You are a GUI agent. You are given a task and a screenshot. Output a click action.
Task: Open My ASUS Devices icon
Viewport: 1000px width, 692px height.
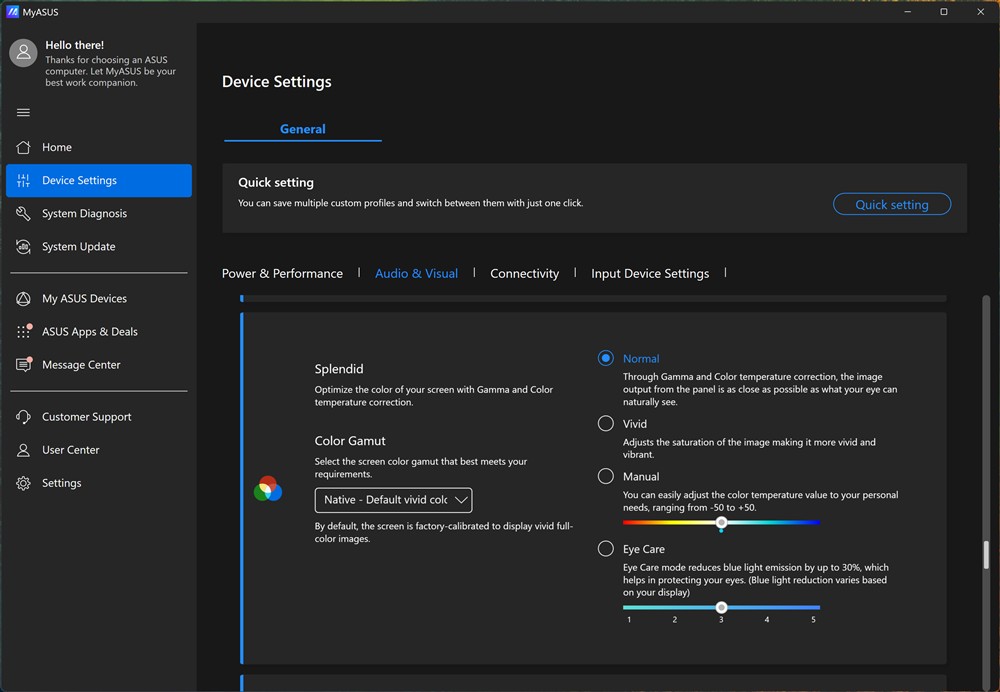pyautogui.click(x=24, y=298)
